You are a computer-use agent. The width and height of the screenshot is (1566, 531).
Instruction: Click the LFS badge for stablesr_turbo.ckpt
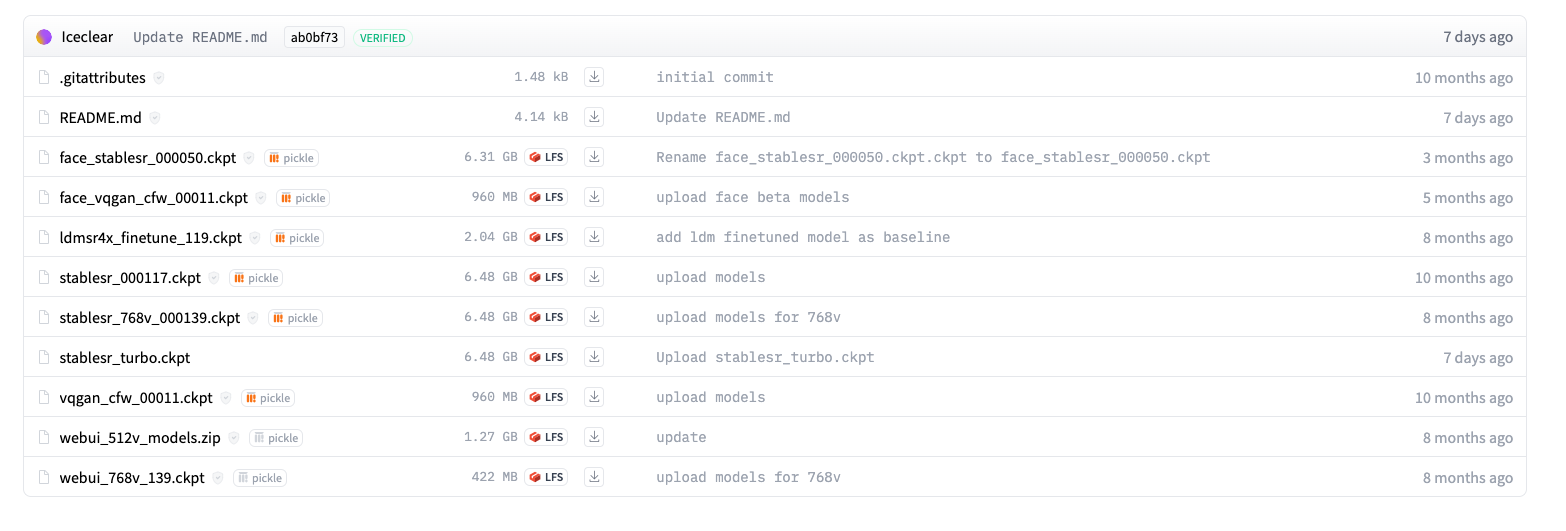547,357
